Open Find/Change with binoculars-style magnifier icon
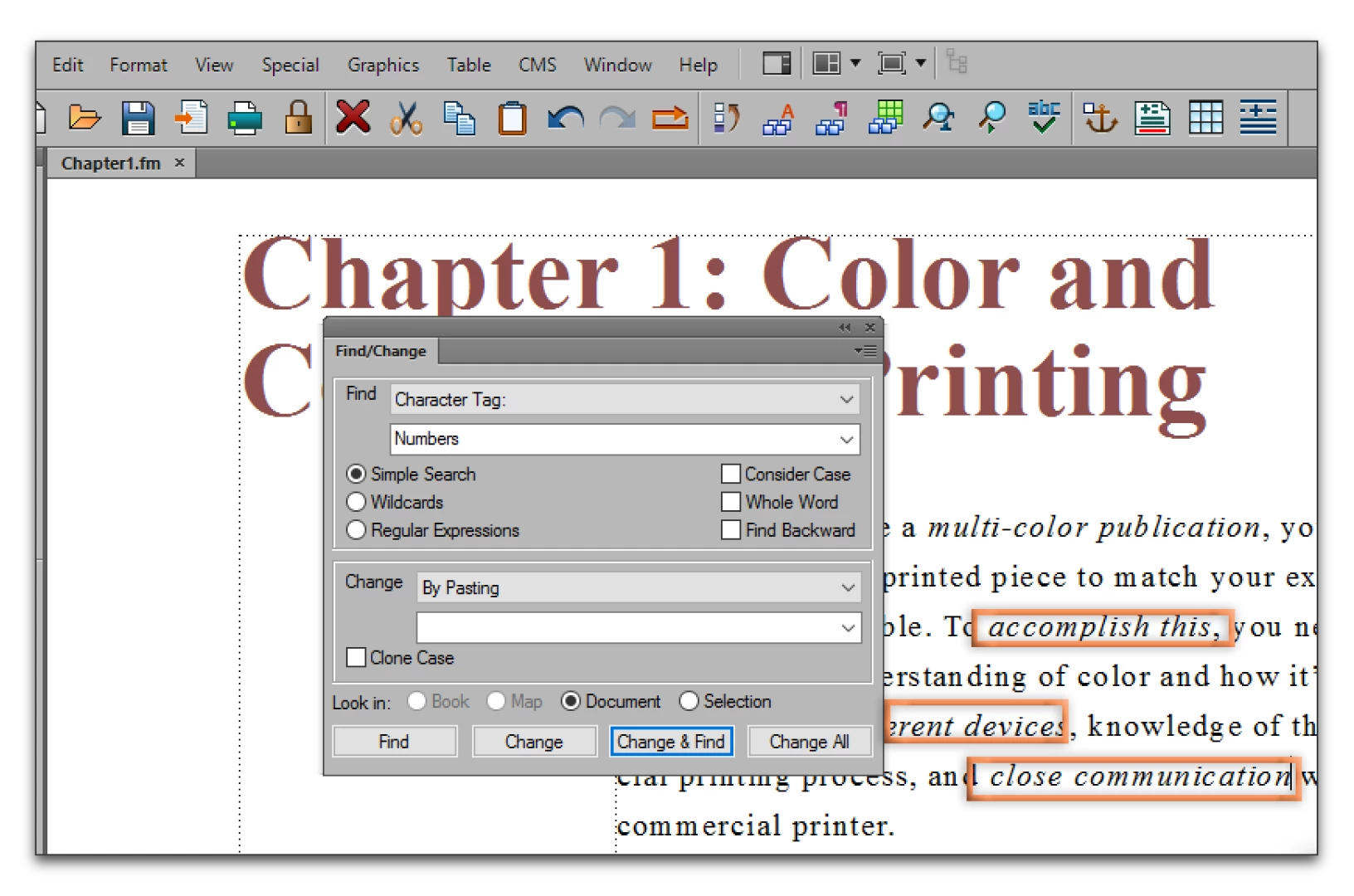 coord(938,118)
